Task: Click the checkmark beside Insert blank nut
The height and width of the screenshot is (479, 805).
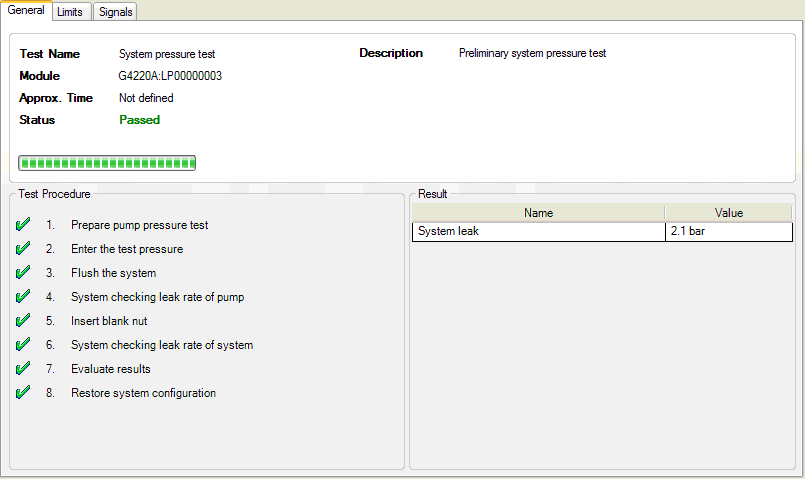Action: pos(24,321)
